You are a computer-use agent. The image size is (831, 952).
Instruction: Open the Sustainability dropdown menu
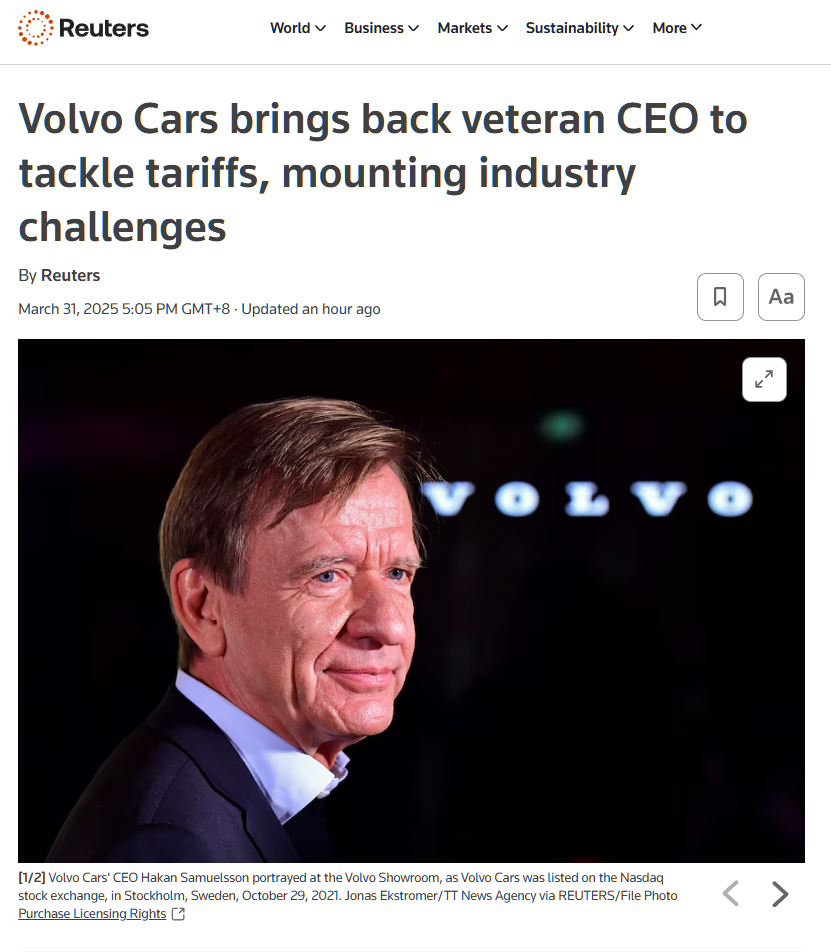pyautogui.click(x=580, y=28)
